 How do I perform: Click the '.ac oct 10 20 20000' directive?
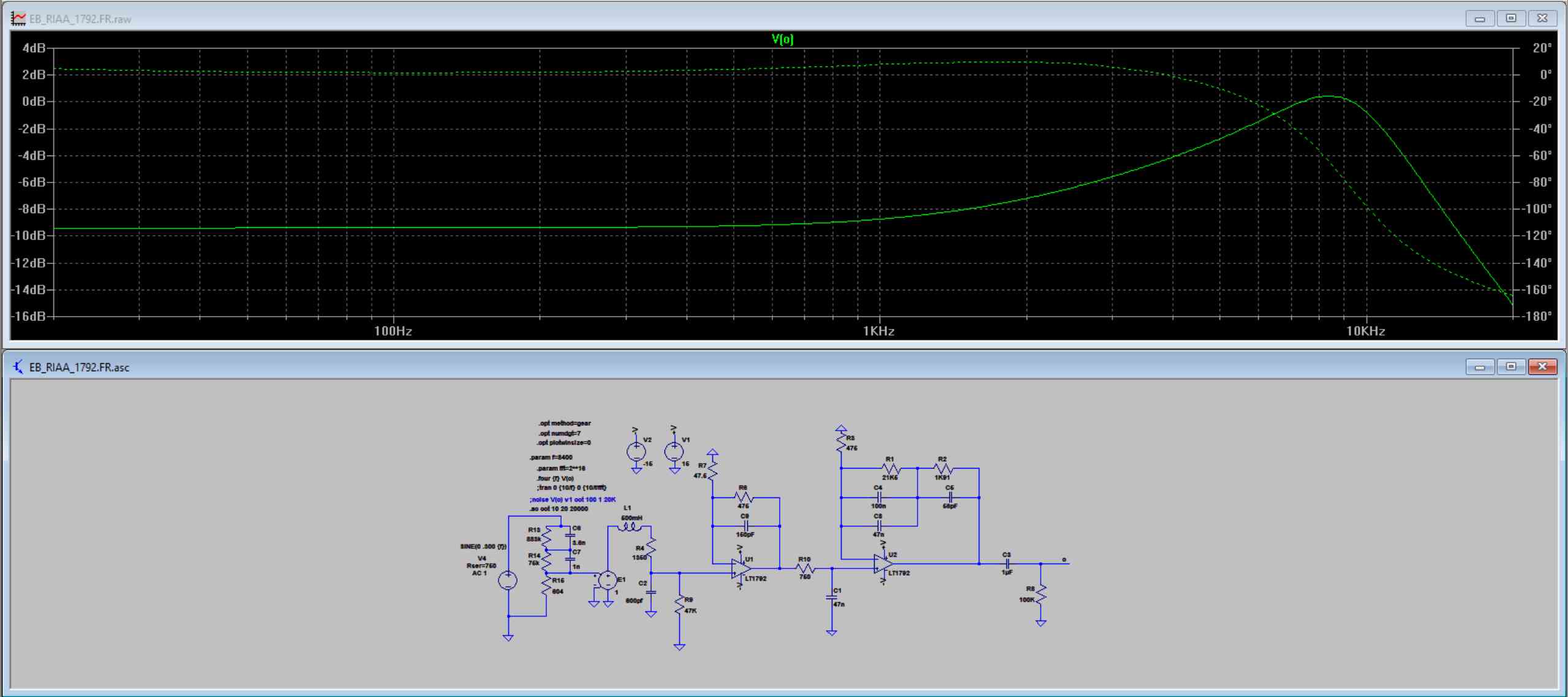tap(559, 508)
